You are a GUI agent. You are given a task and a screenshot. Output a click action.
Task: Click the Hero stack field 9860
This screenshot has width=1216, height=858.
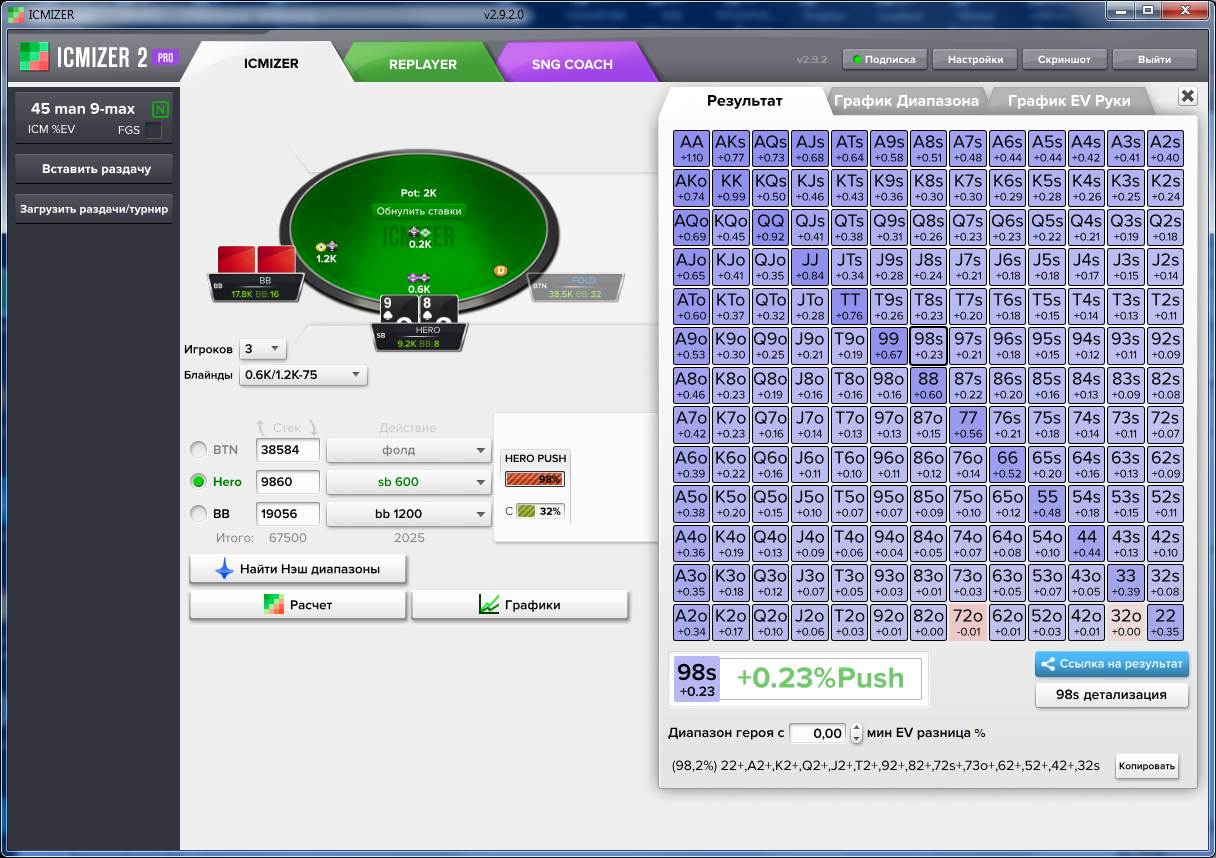(288, 482)
